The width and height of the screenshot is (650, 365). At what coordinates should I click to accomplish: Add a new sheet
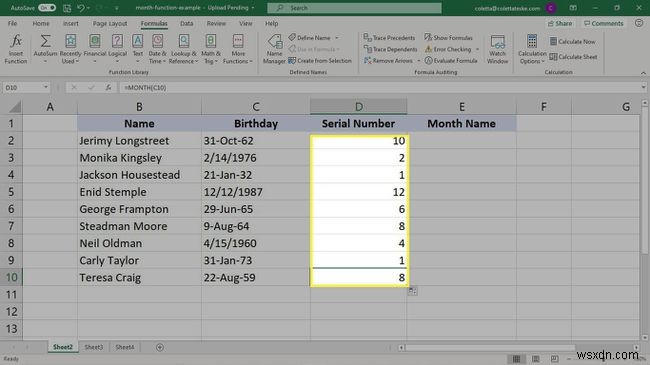(160, 347)
